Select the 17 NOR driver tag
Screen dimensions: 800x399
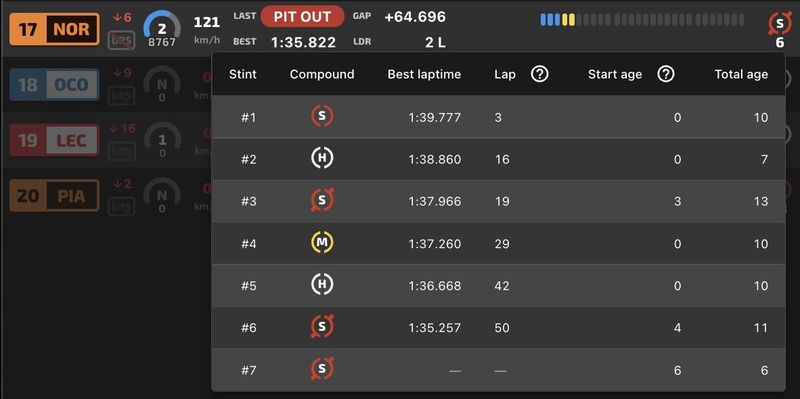54,29
